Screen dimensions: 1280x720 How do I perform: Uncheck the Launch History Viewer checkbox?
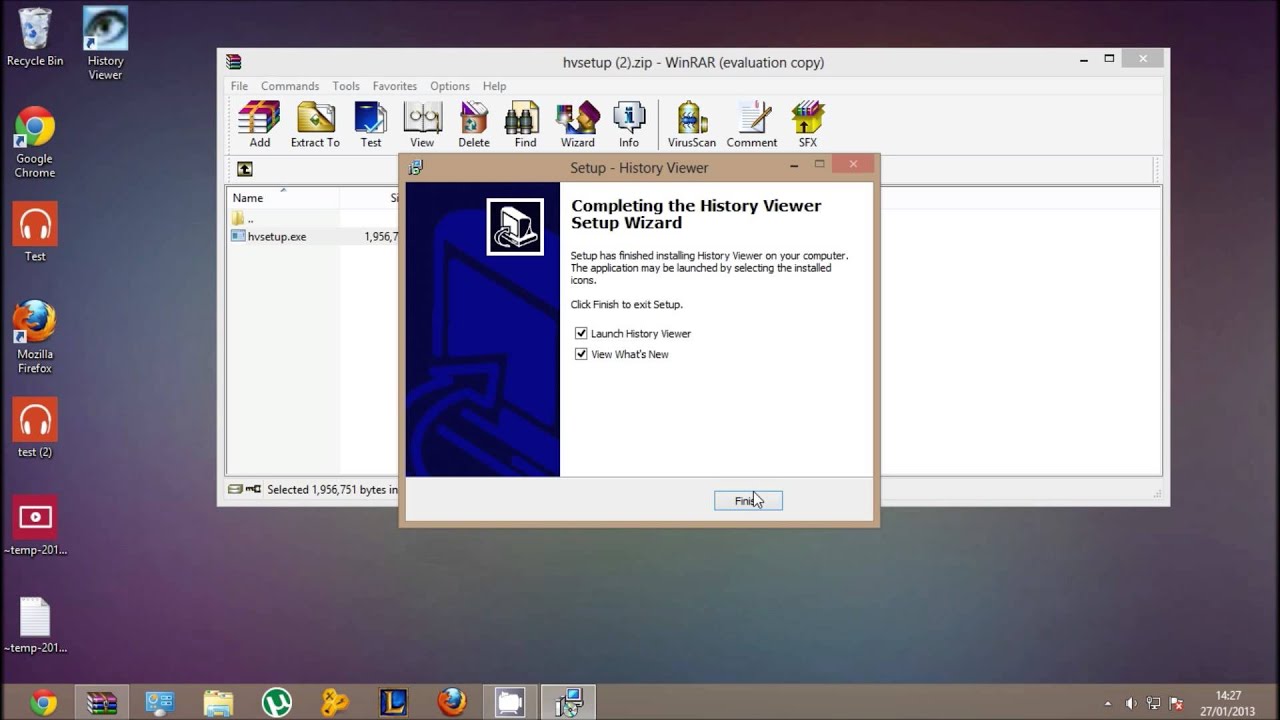point(581,333)
